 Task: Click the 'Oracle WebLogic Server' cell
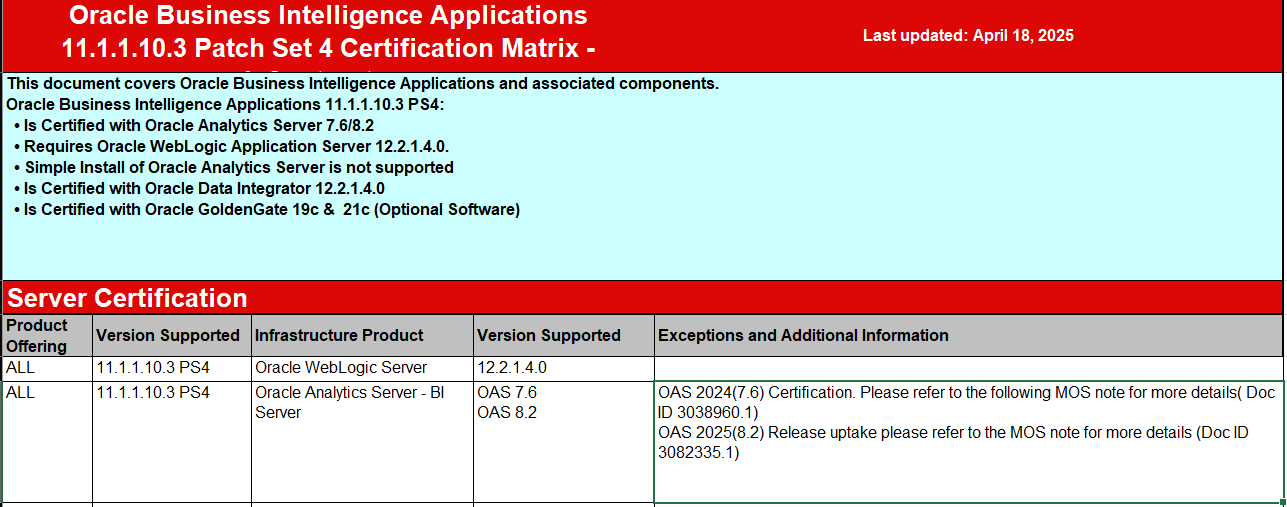[x=362, y=368]
